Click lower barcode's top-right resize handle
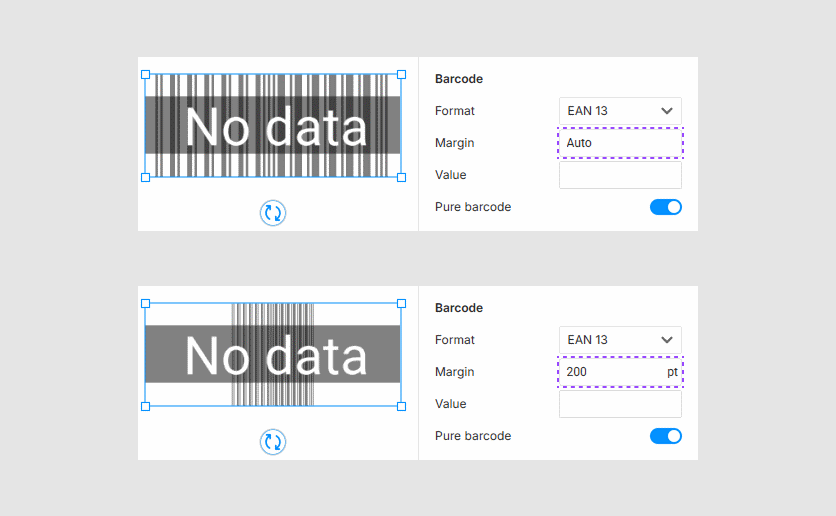The image size is (836, 516). point(402,303)
